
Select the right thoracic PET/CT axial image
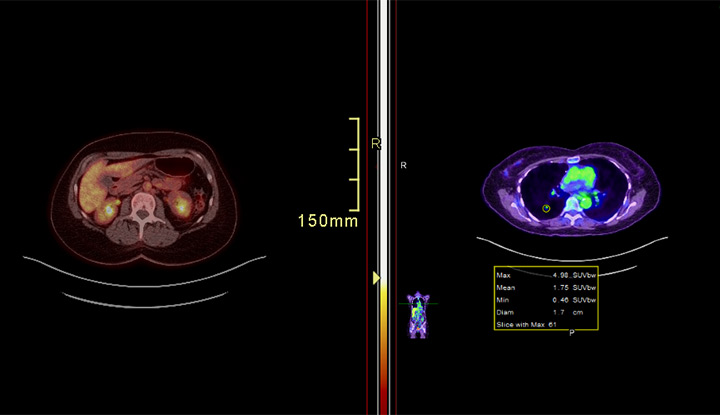(x=571, y=189)
